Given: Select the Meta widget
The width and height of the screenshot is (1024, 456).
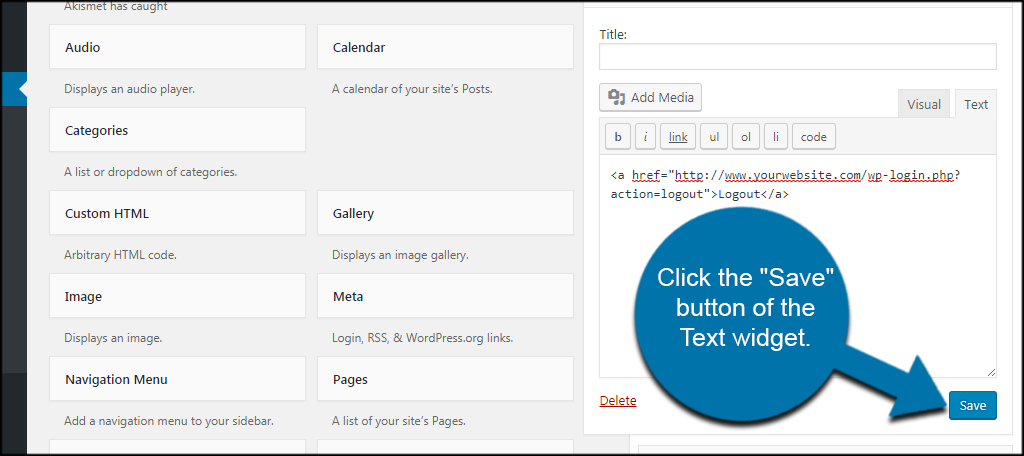Looking at the screenshot, I should tap(445, 296).
